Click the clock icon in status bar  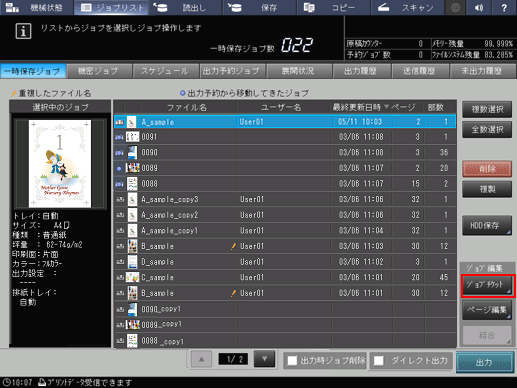coord(6,382)
